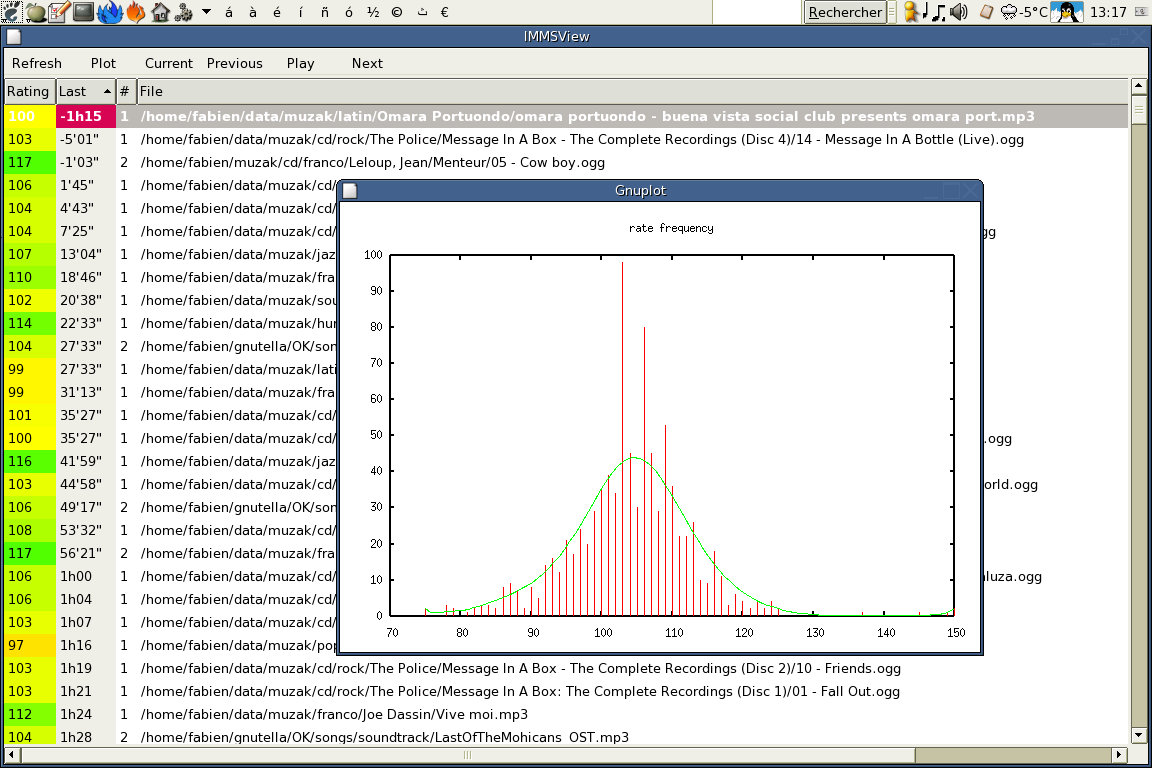Click the green 117 rating cell
This screenshot has height=768, width=1152.
[x=29, y=162]
